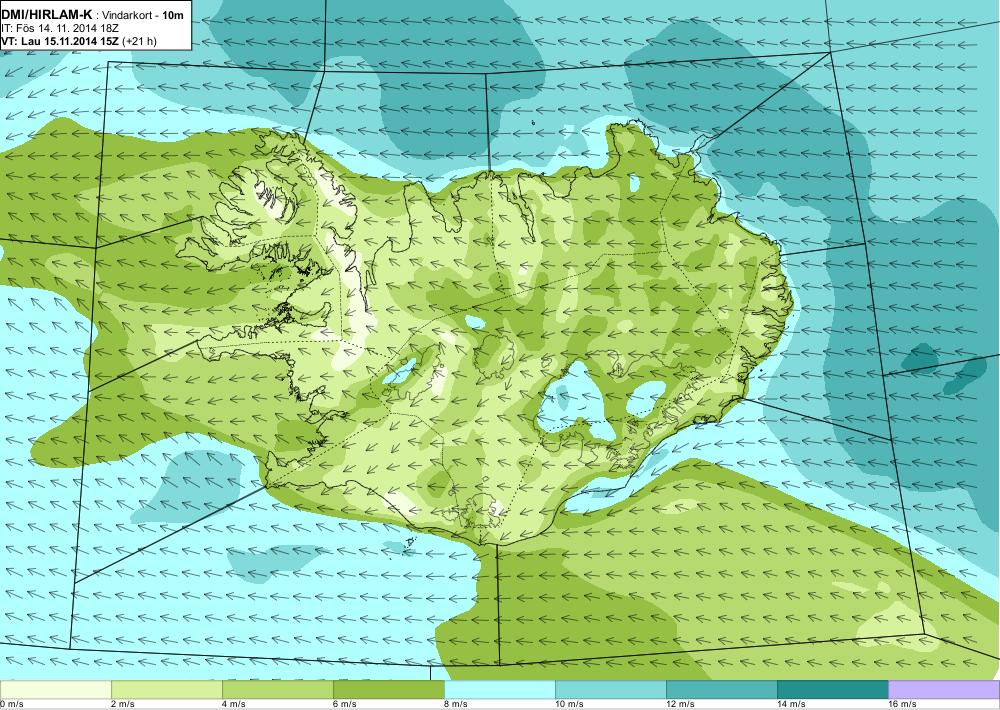Click the 0-2 m/s pale legend color
1000x710 pixels.
pos(55,689)
